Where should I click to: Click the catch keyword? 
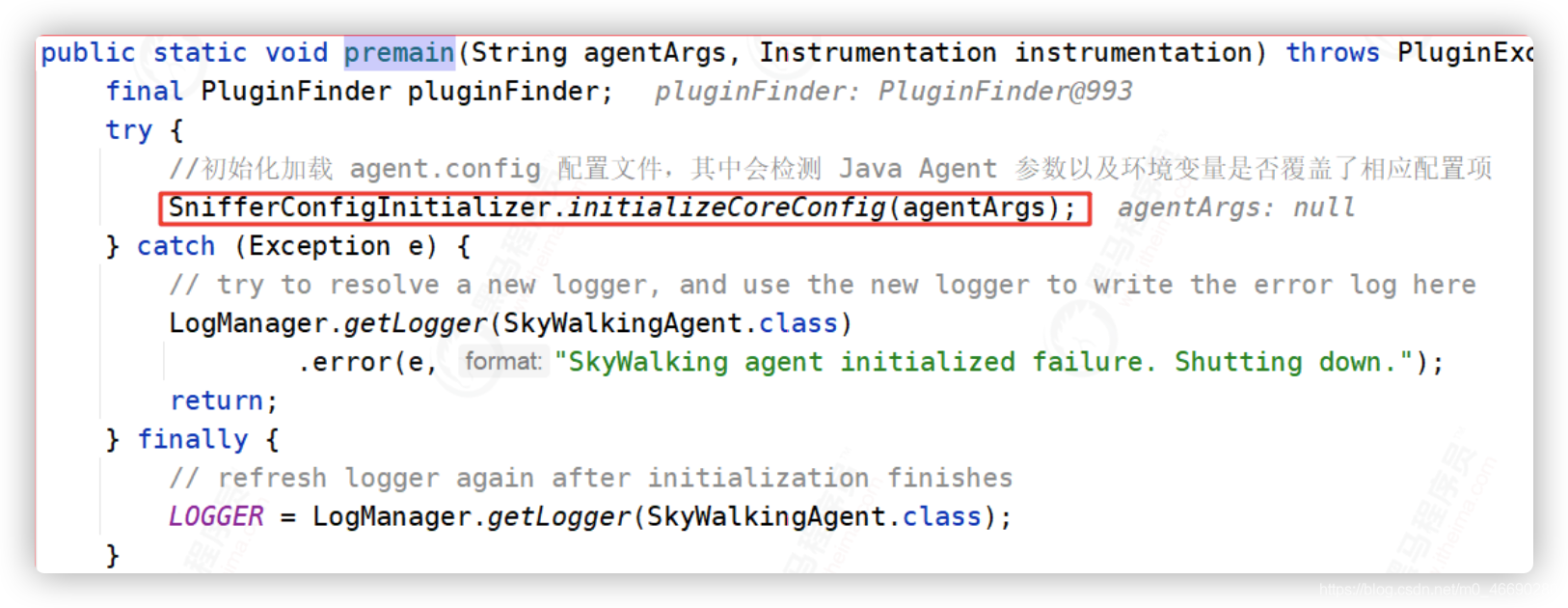(x=176, y=246)
